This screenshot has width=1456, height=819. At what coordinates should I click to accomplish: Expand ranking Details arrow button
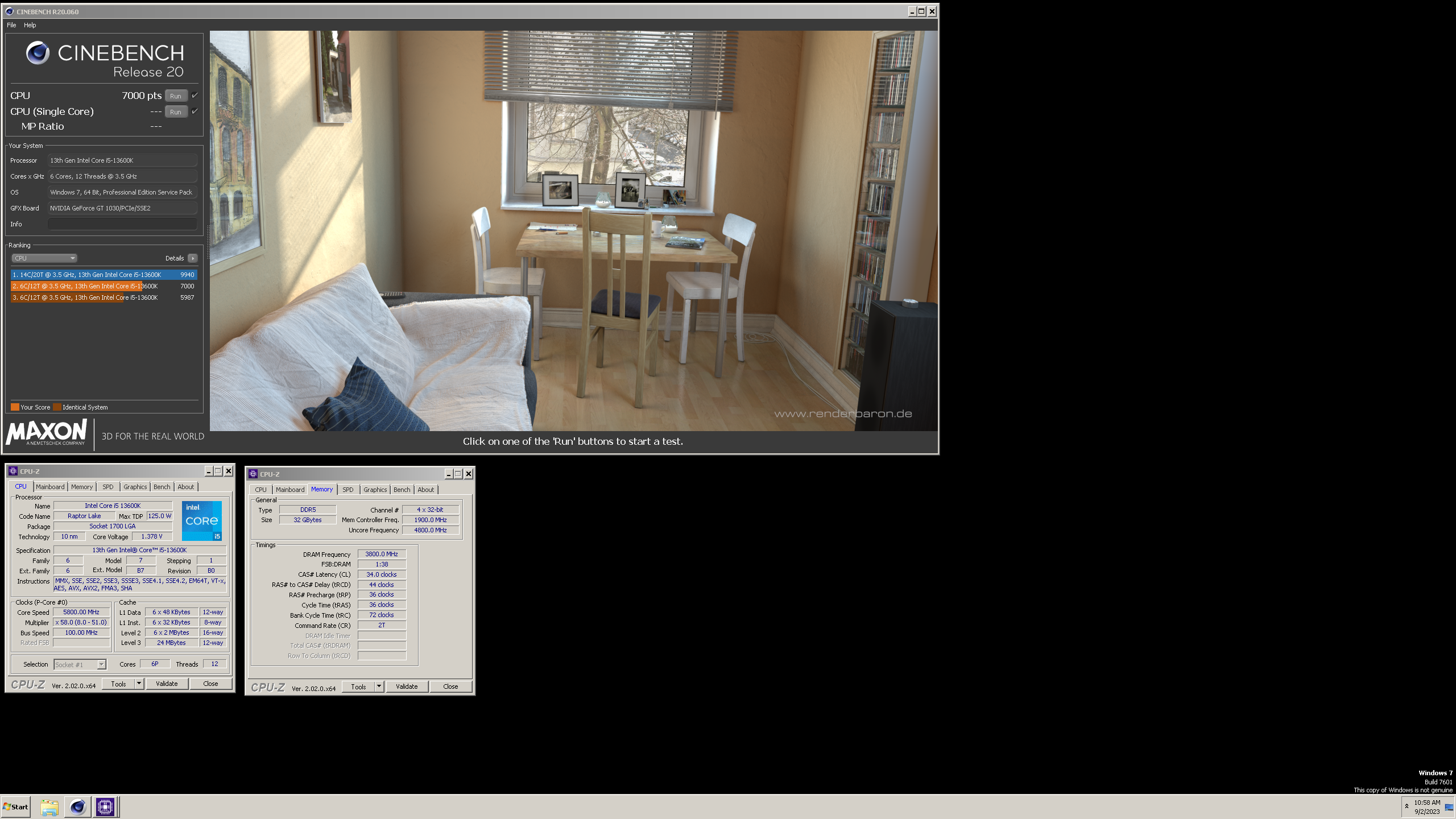[x=193, y=258]
